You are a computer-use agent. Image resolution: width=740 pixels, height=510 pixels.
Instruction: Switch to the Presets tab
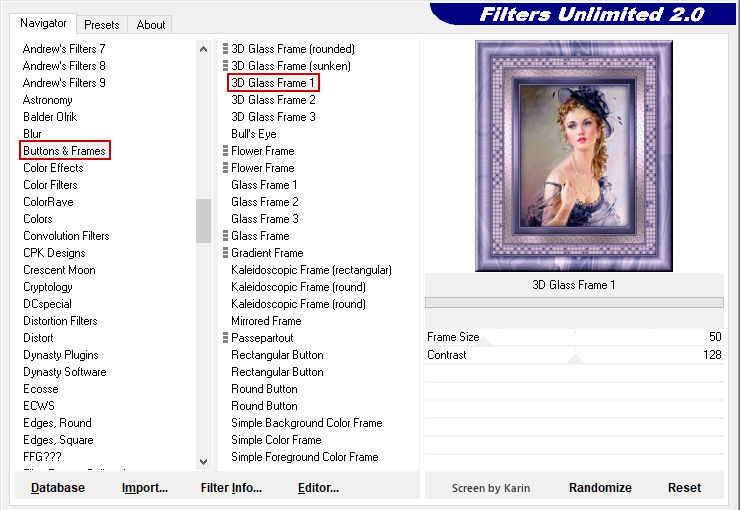(101, 25)
